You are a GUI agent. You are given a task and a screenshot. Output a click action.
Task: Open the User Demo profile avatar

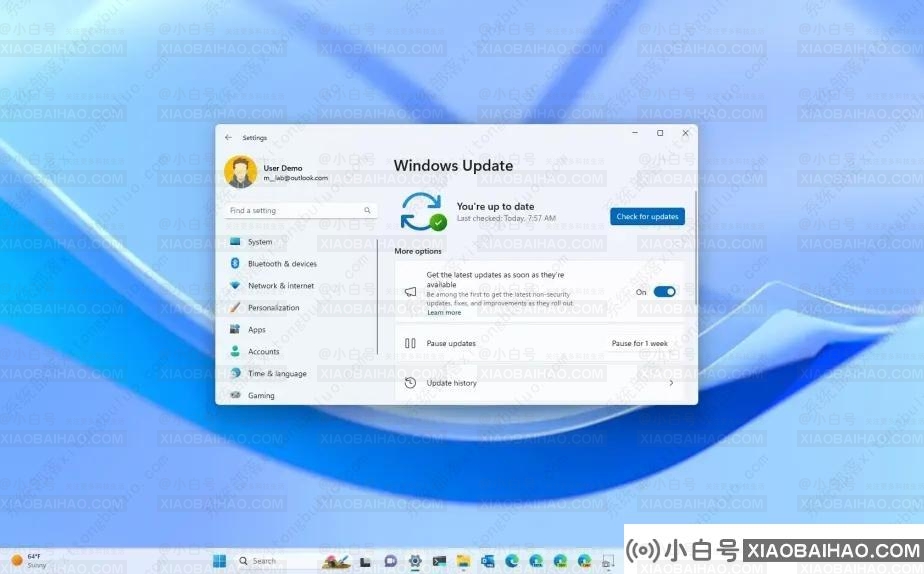coord(240,172)
